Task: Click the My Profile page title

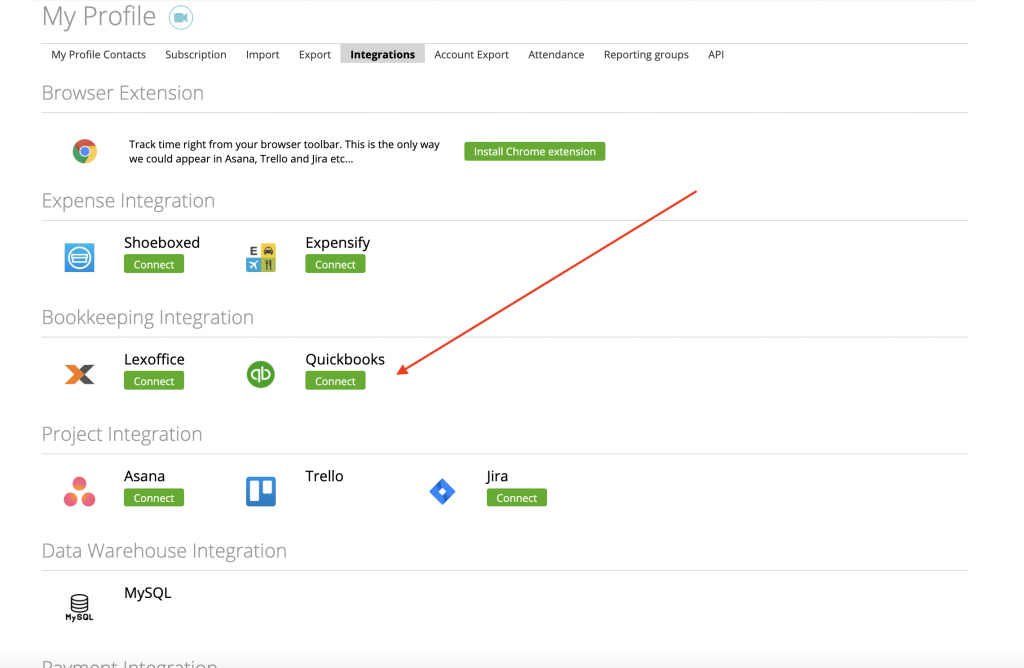Action: [99, 17]
